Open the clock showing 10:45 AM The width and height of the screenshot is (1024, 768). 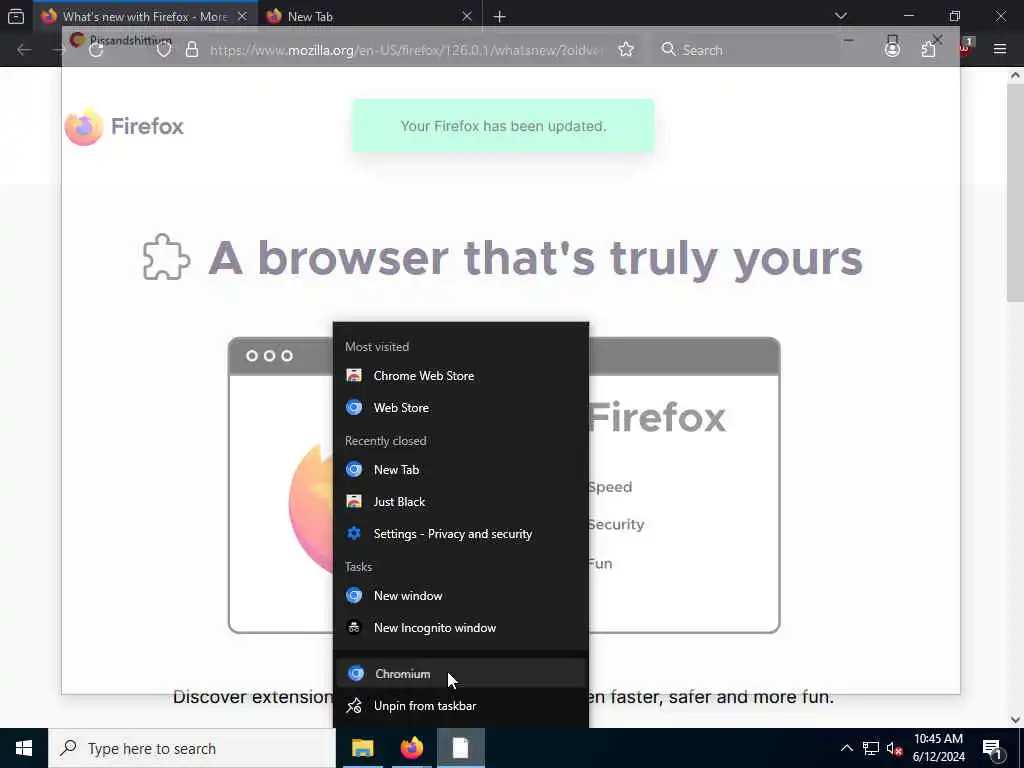click(938, 748)
